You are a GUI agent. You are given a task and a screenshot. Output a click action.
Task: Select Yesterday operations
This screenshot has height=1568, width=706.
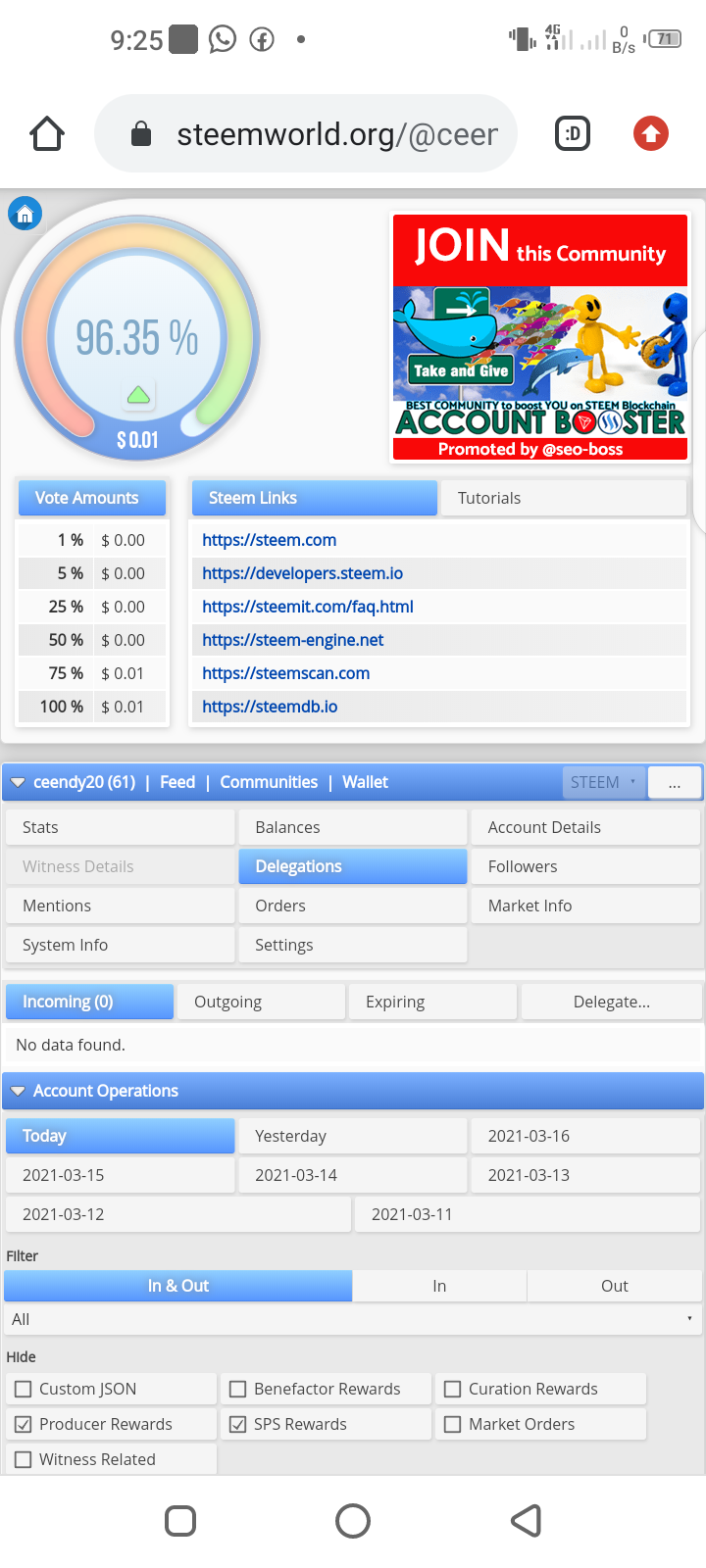pos(353,1136)
